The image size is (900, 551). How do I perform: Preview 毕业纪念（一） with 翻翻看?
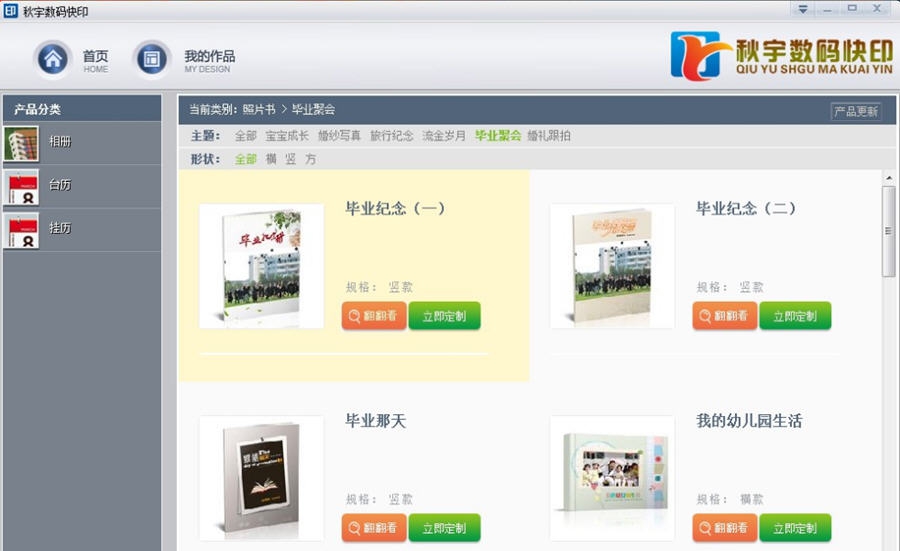pos(374,316)
